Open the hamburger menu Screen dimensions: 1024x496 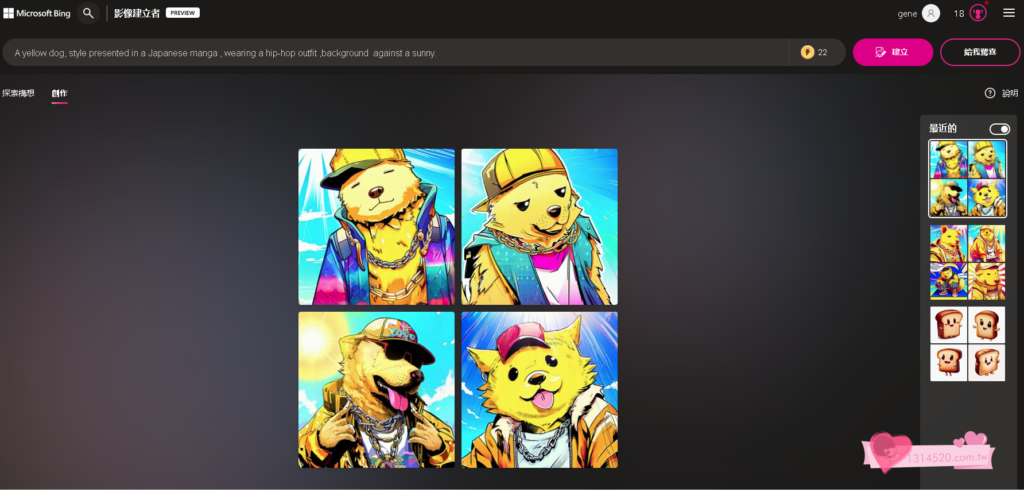coord(1008,13)
